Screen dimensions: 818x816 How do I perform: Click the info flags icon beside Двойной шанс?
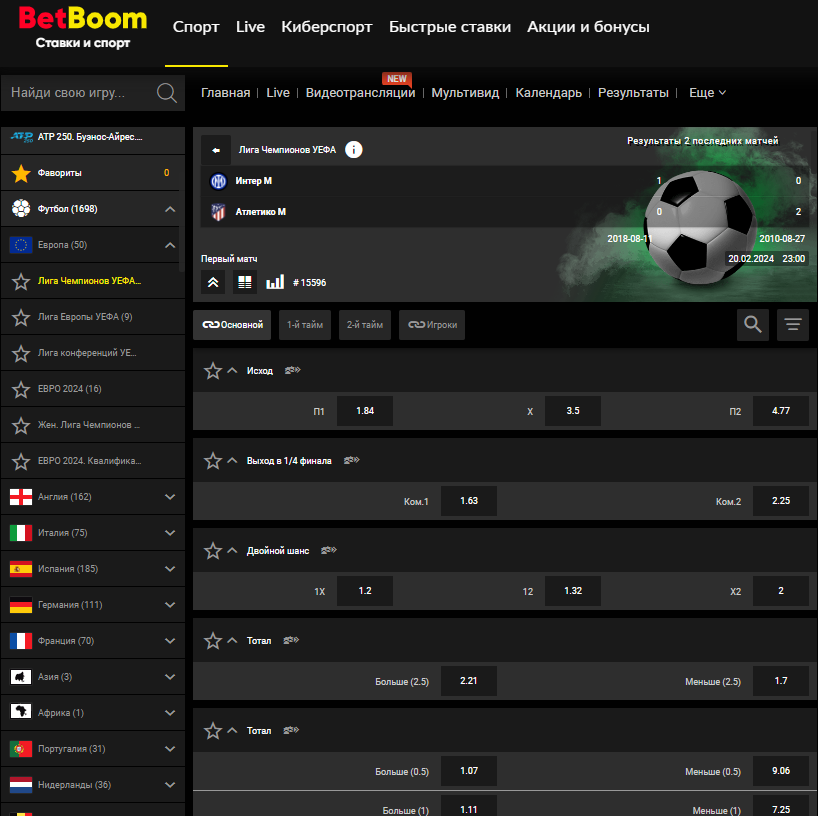coord(329,550)
